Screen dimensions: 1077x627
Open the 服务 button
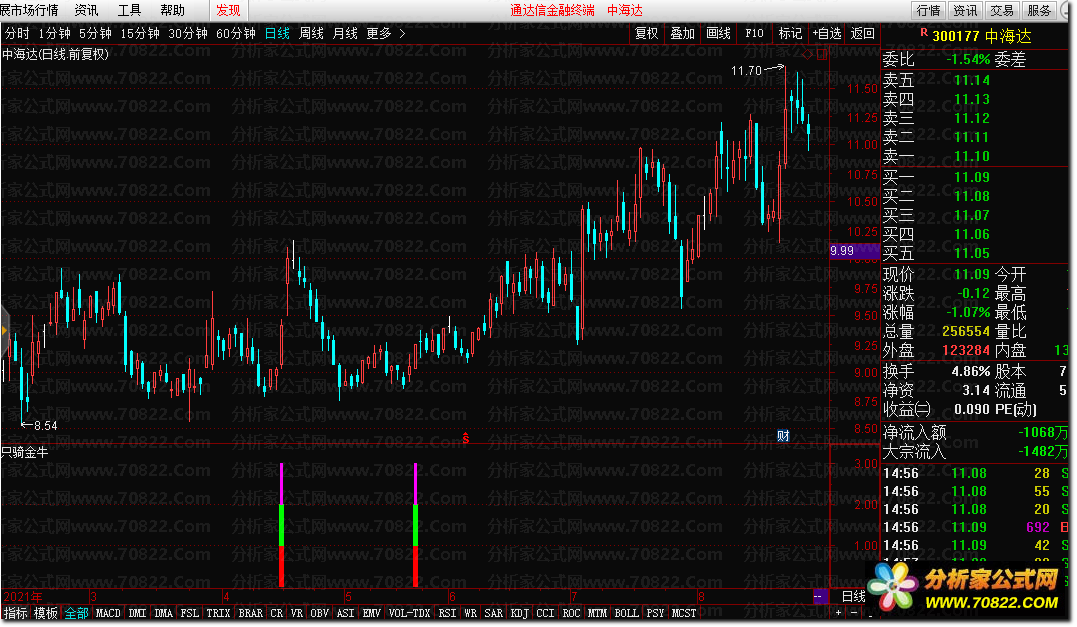click(1039, 10)
